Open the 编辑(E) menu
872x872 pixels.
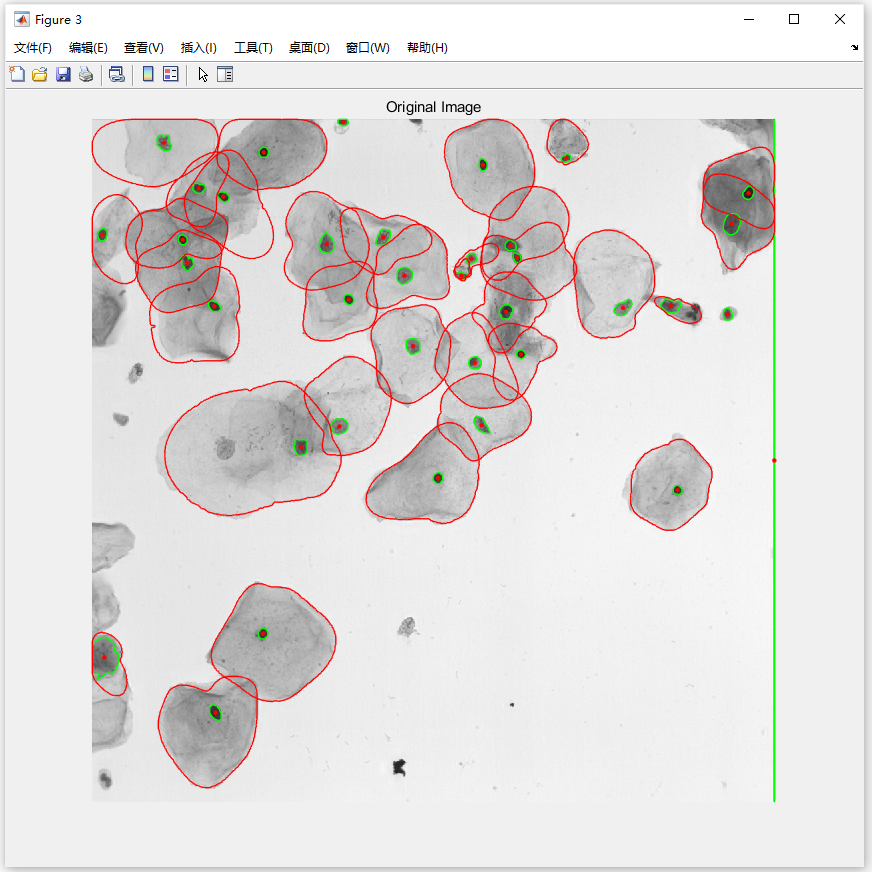(88, 48)
